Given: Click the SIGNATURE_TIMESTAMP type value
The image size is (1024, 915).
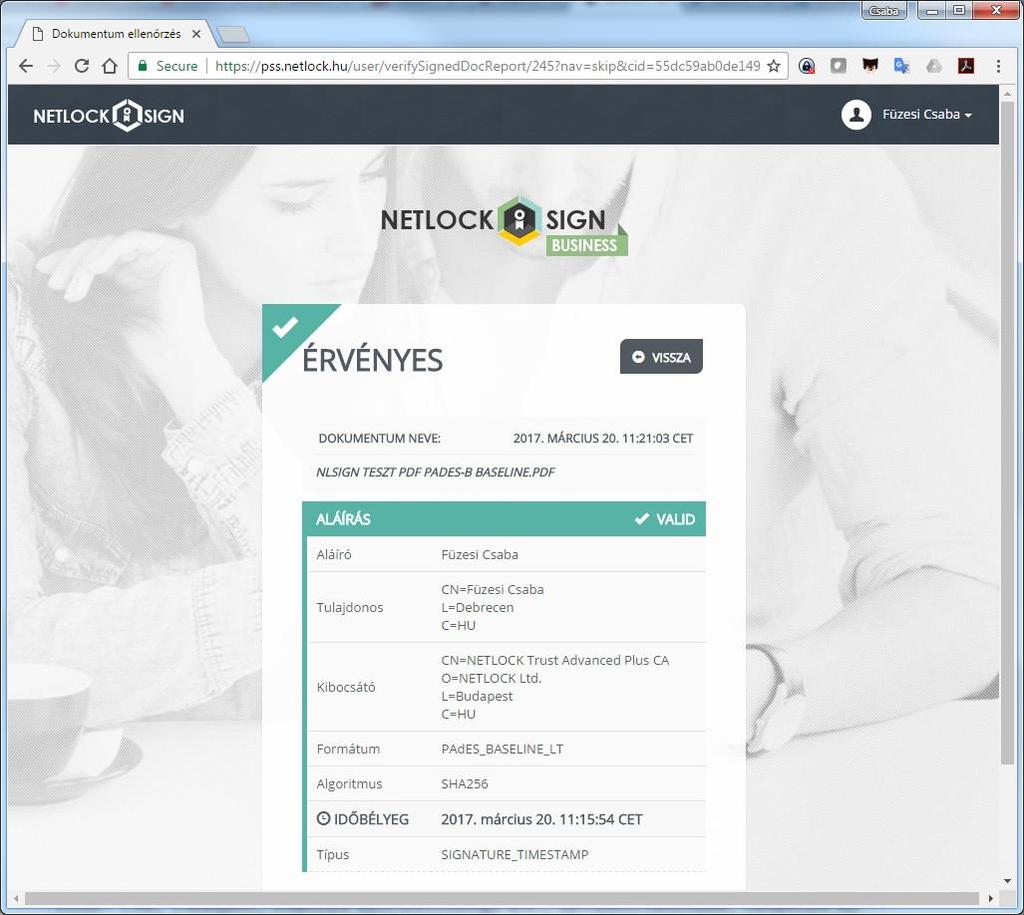Looking at the screenshot, I should pyautogui.click(x=515, y=854).
